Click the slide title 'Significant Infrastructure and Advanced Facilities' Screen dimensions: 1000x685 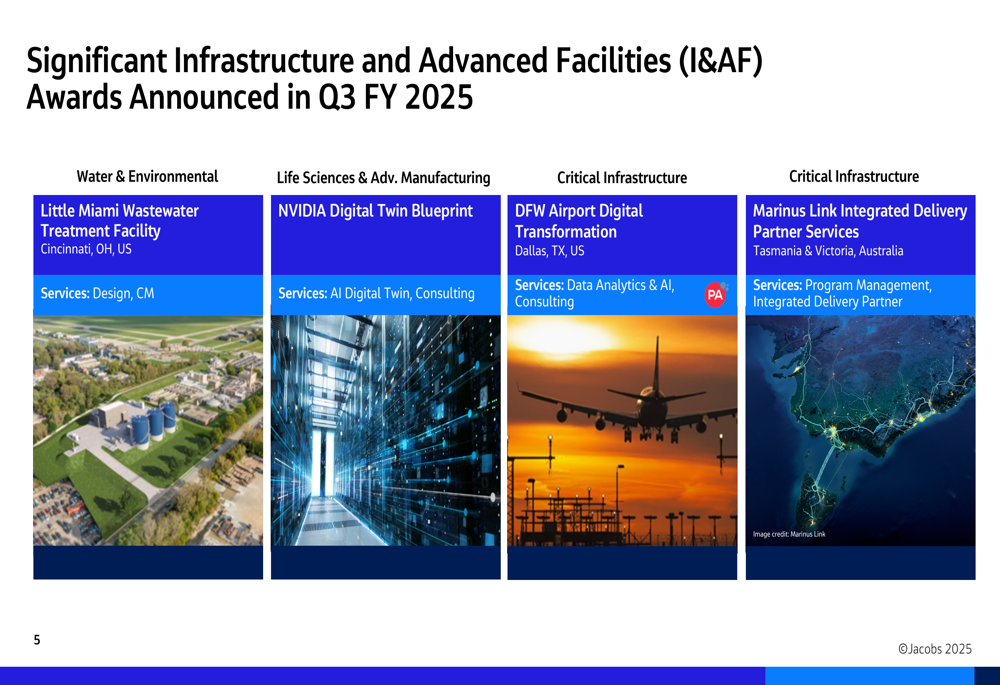coord(394,61)
